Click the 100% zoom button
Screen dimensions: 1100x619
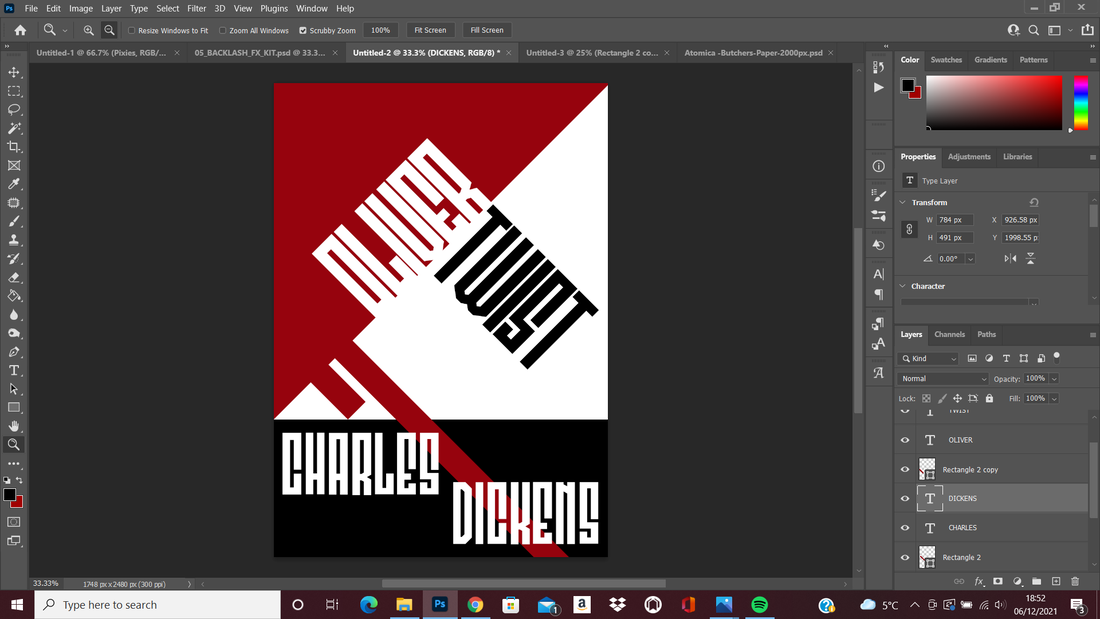coord(380,30)
